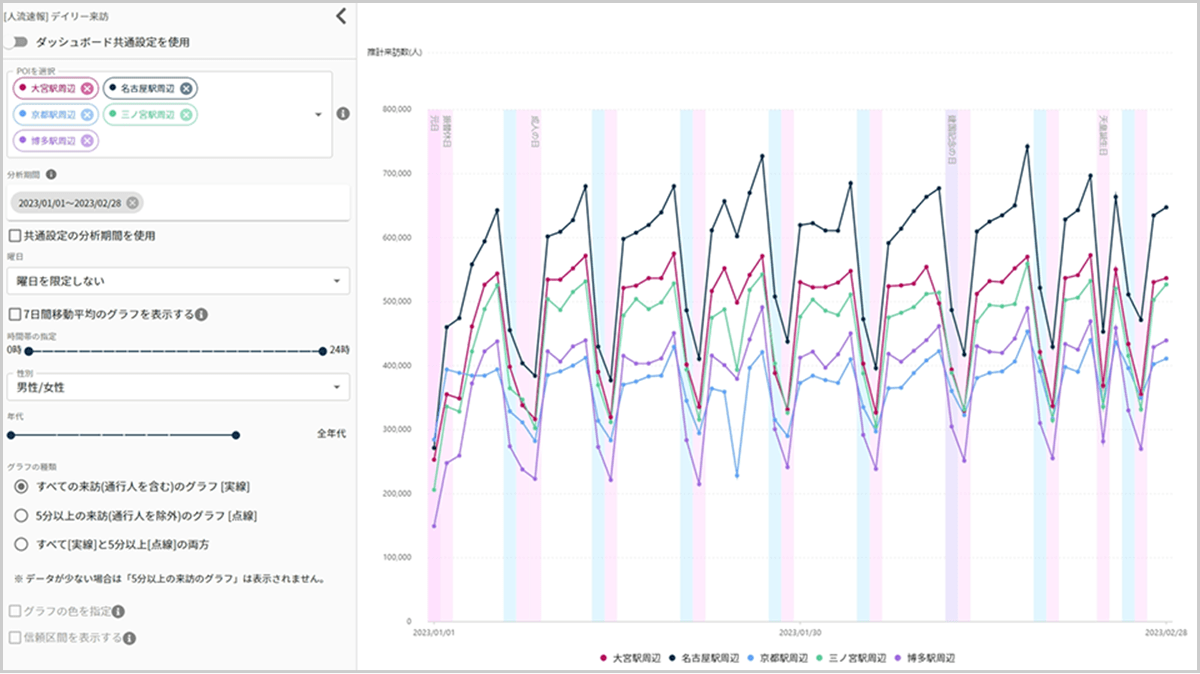Remove 名古屋駅周辺 chip from POI selection
1200x674 pixels.
(x=186, y=88)
